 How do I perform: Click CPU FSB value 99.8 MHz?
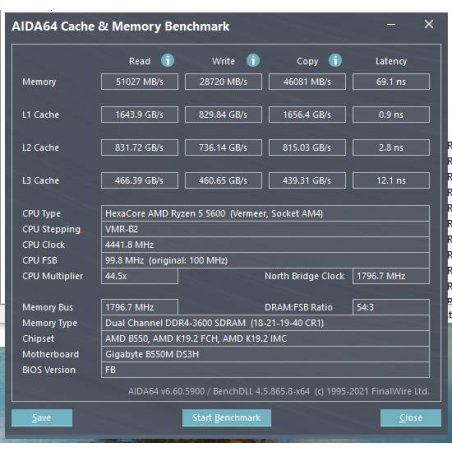(265, 260)
